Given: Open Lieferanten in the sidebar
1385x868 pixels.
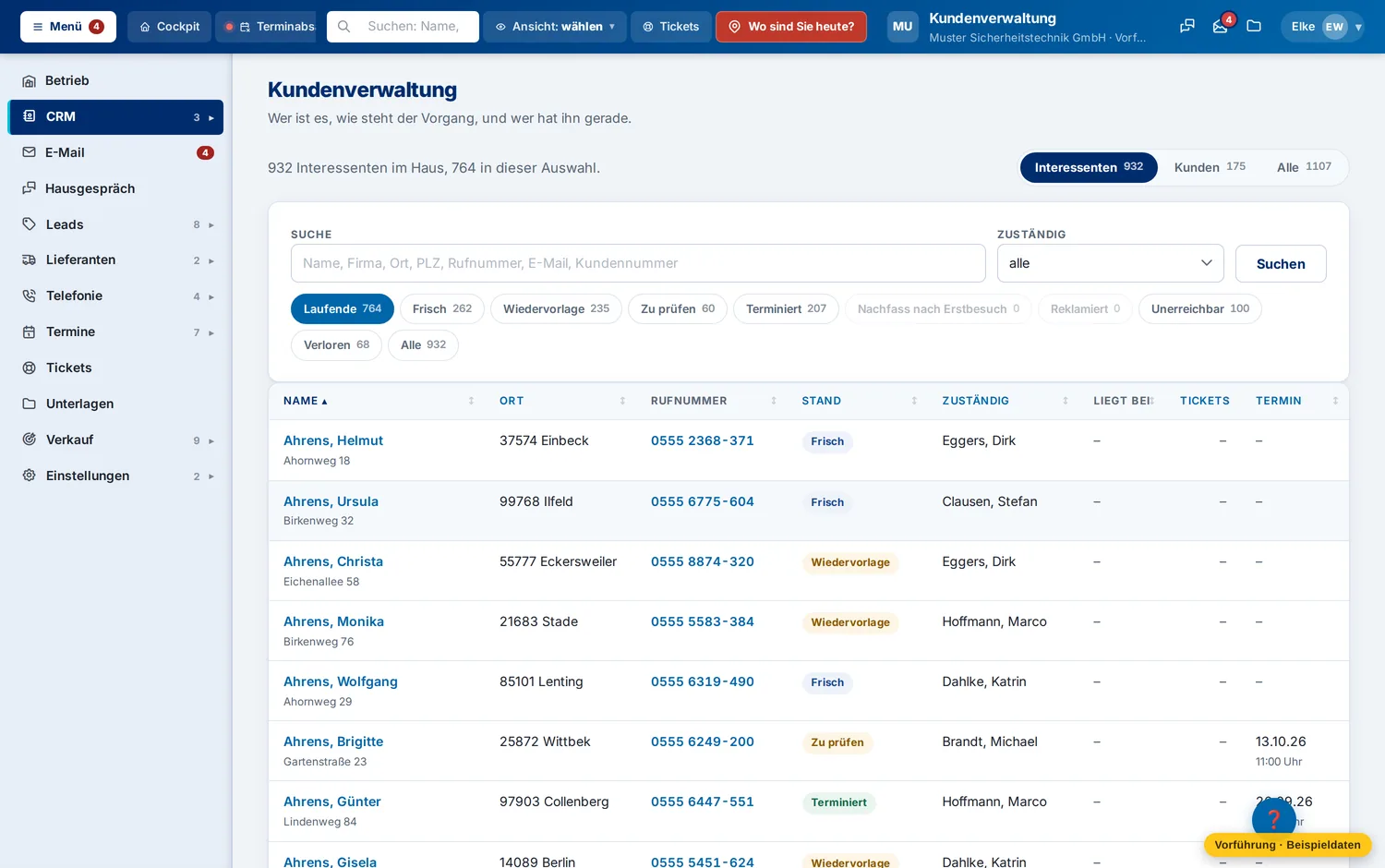Looking at the screenshot, I should point(115,259).
